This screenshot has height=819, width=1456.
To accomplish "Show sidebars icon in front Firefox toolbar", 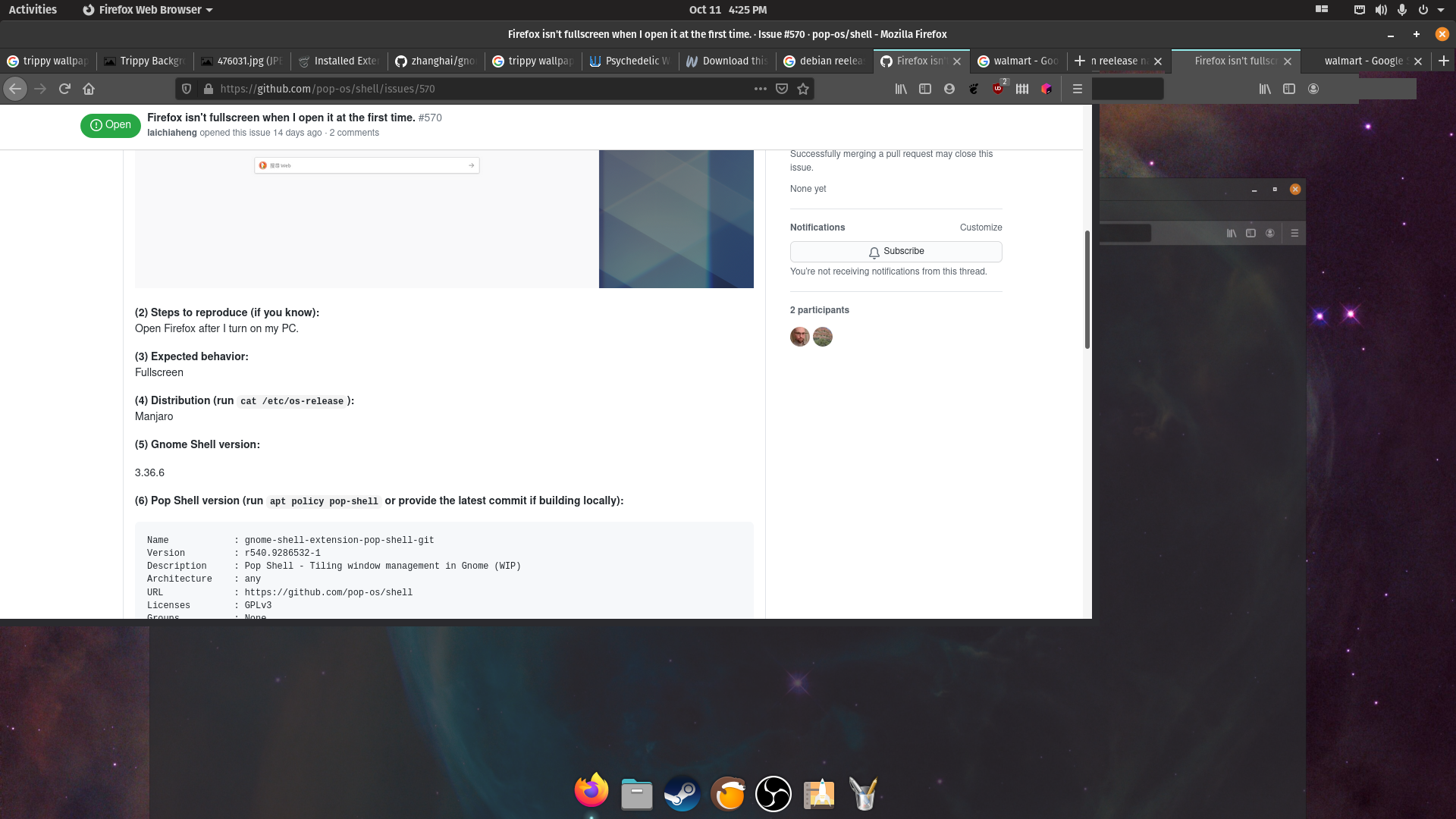I will (925, 89).
